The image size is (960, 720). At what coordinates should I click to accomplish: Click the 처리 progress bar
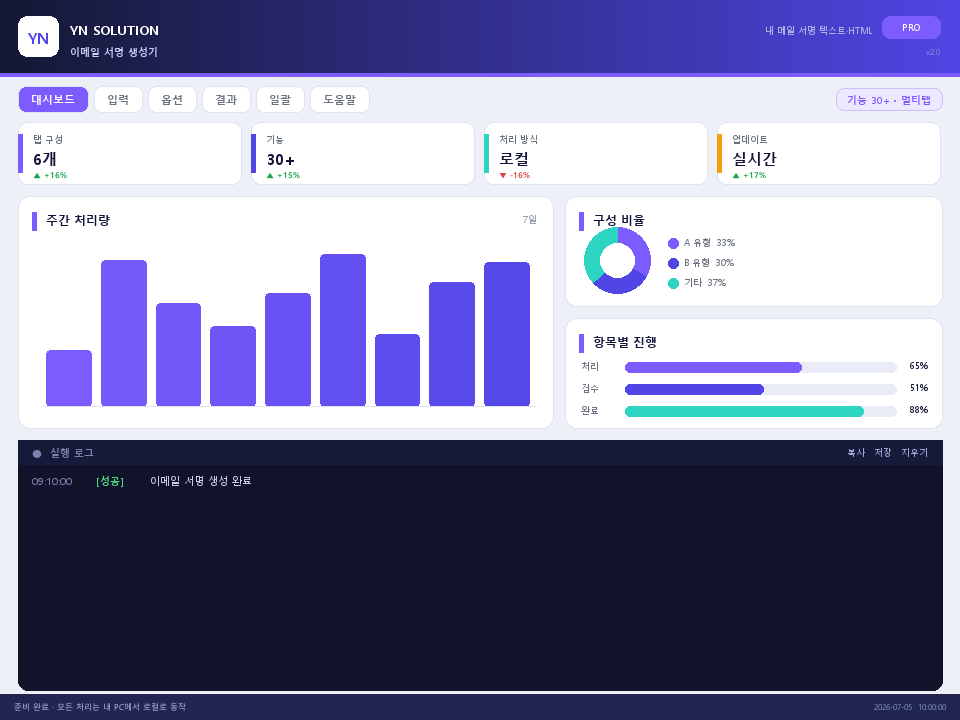pos(760,367)
